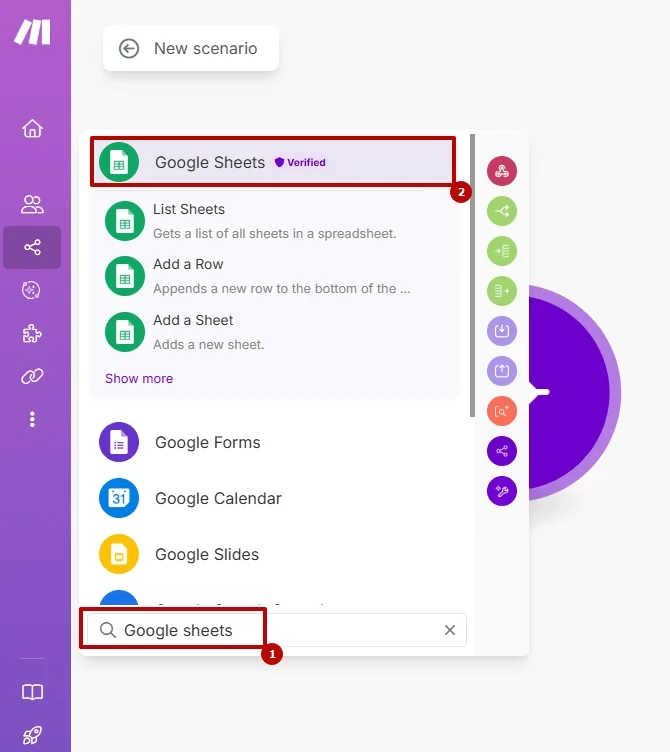Click the rocket icon in sidebar

[32, 735]
